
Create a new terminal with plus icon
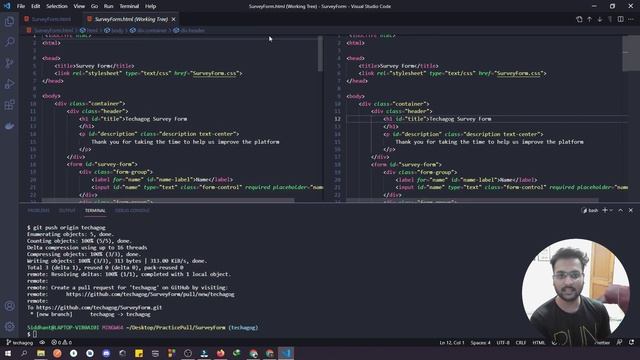click(605, 210)
